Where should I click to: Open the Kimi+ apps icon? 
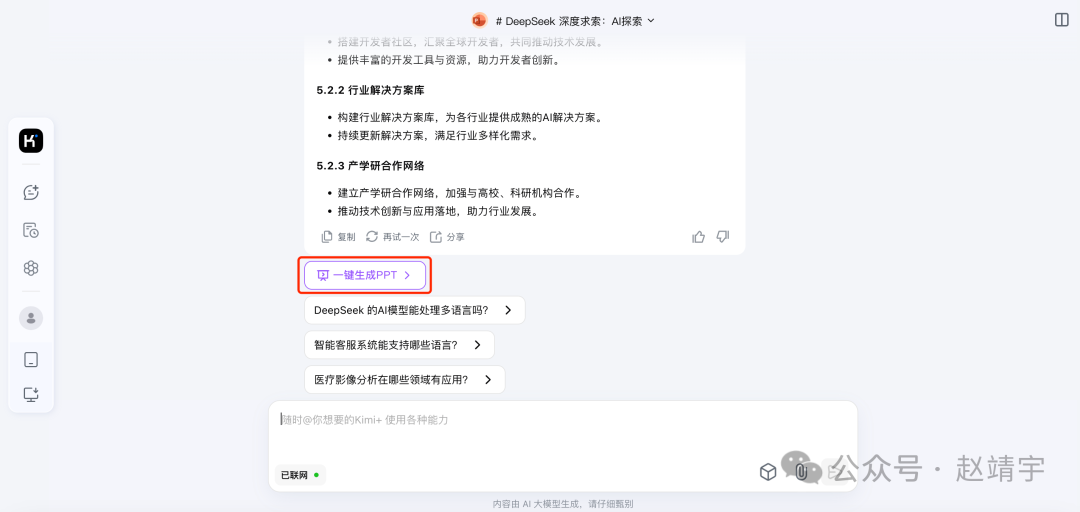coord(31,268)
